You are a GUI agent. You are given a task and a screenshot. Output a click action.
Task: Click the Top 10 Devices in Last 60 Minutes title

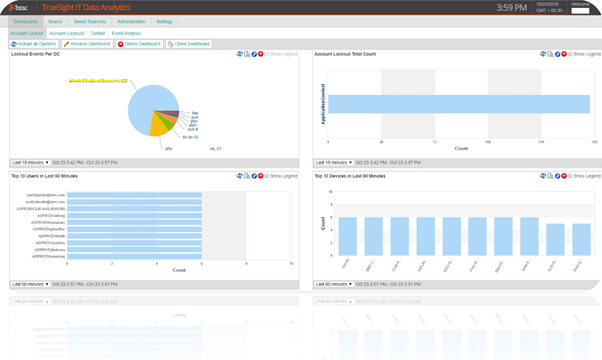coord(350,176)
